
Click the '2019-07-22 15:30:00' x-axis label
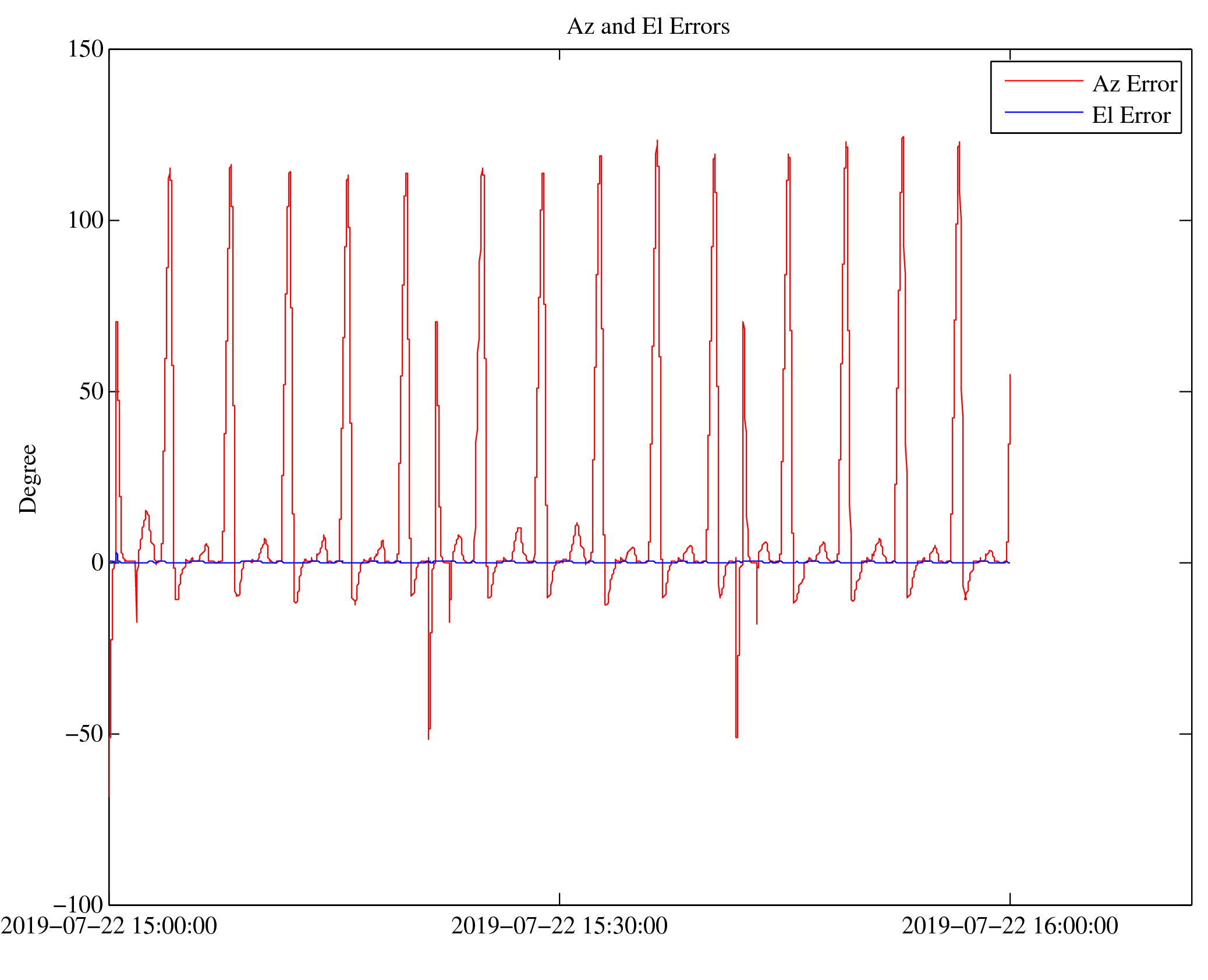[x=559, y=926]
